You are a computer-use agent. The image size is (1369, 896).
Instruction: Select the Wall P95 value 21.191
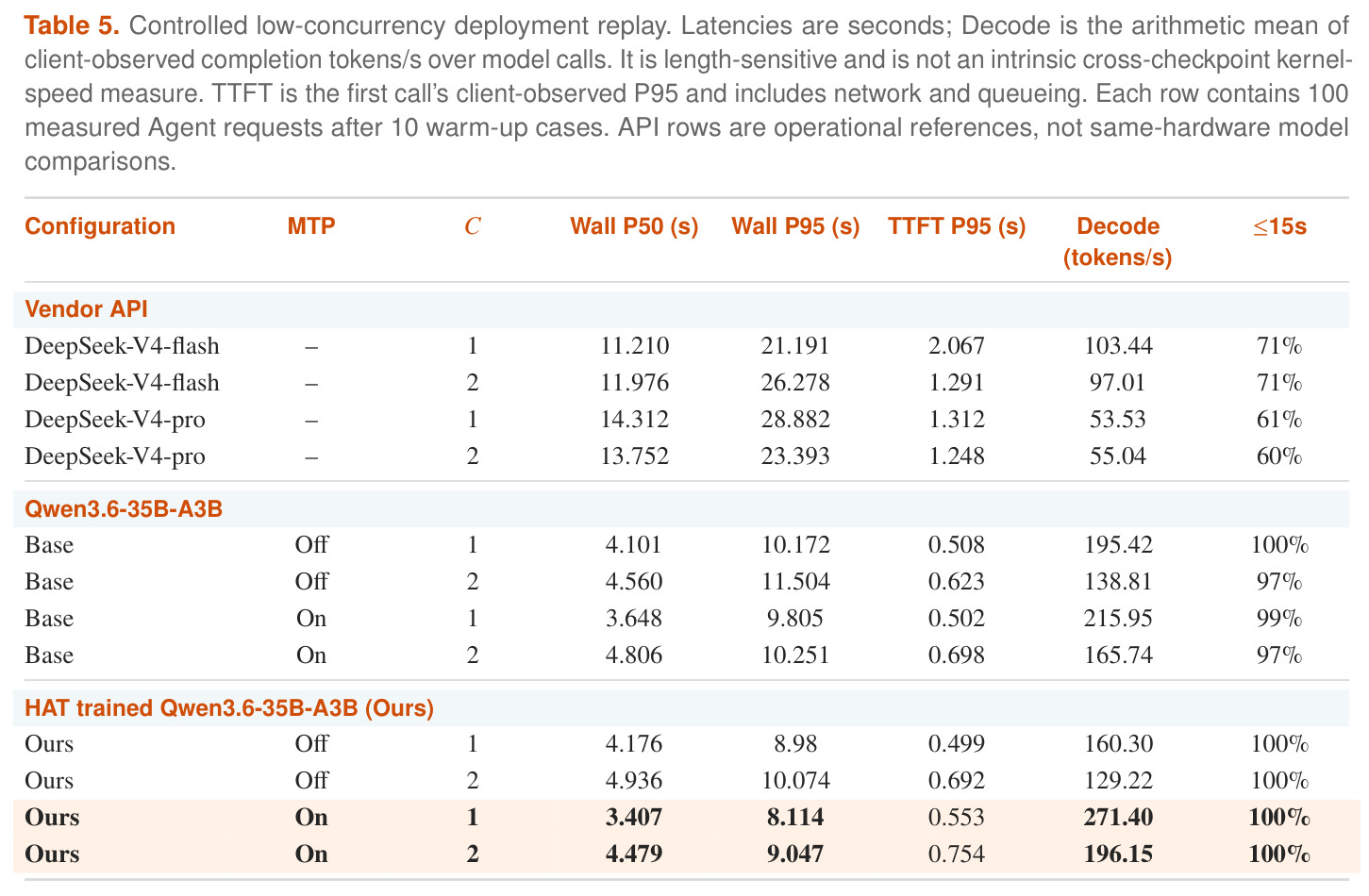(795, 346)
